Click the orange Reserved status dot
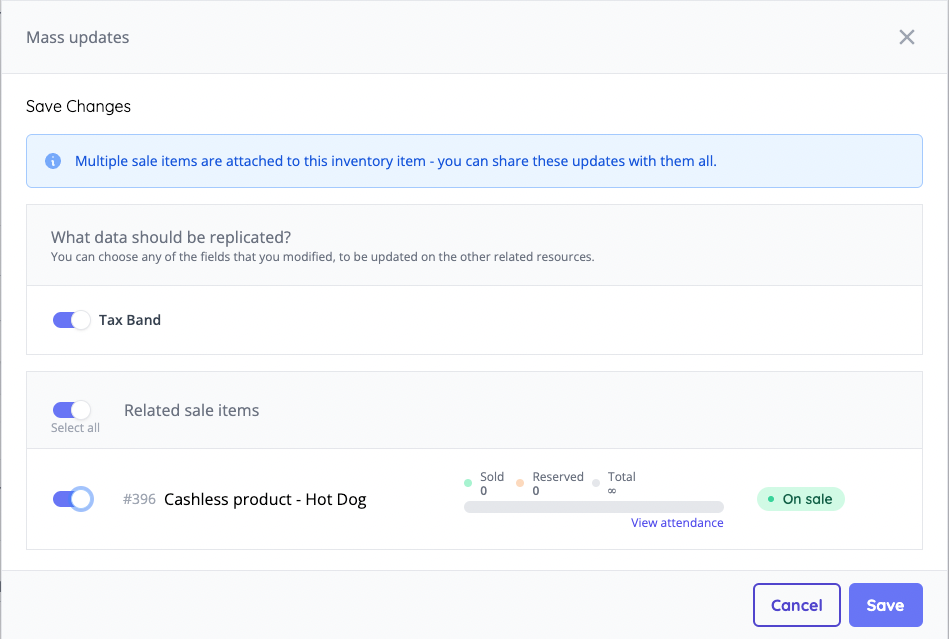 521,480
